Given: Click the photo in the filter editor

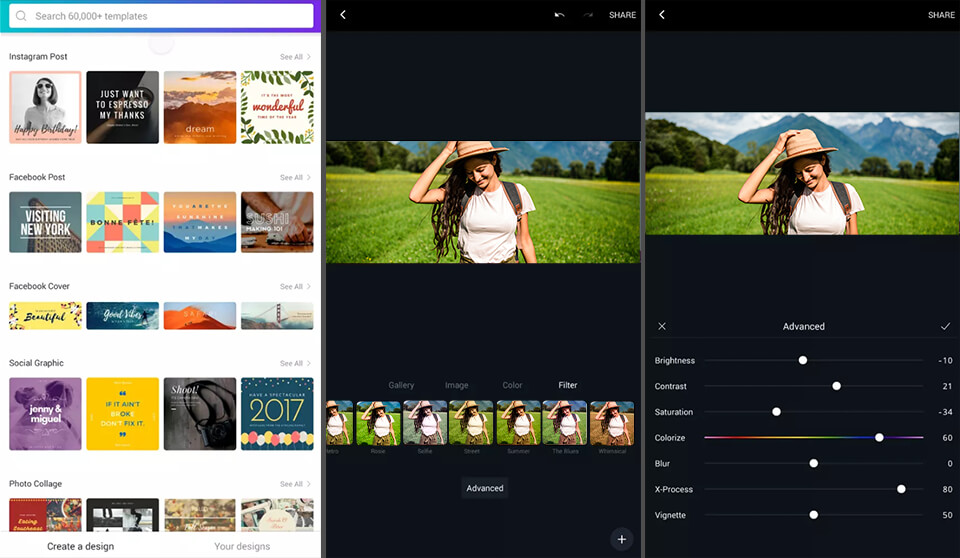Looking at the screenshot, I should [483, 202].
